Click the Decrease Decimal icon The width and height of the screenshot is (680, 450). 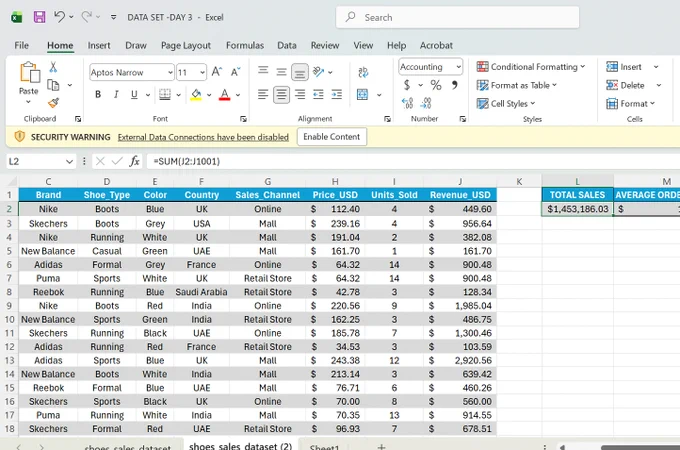pyautogui.click(x=426, y=103)
